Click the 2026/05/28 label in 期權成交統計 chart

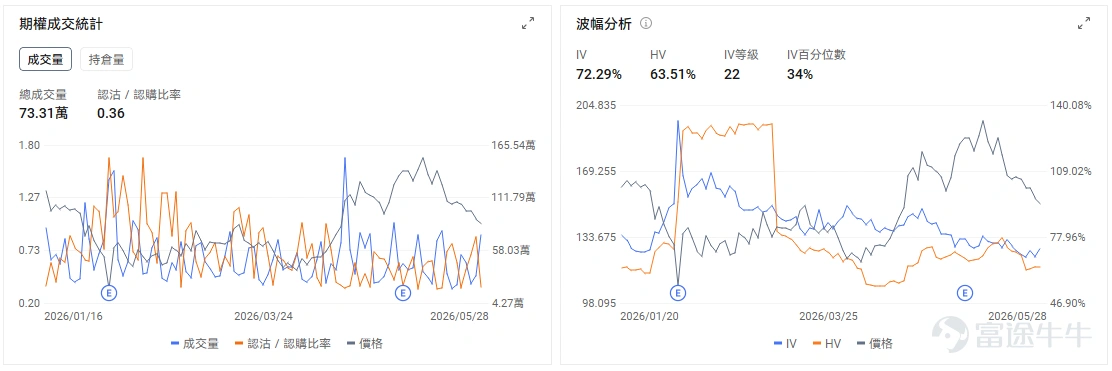[460, 316]
